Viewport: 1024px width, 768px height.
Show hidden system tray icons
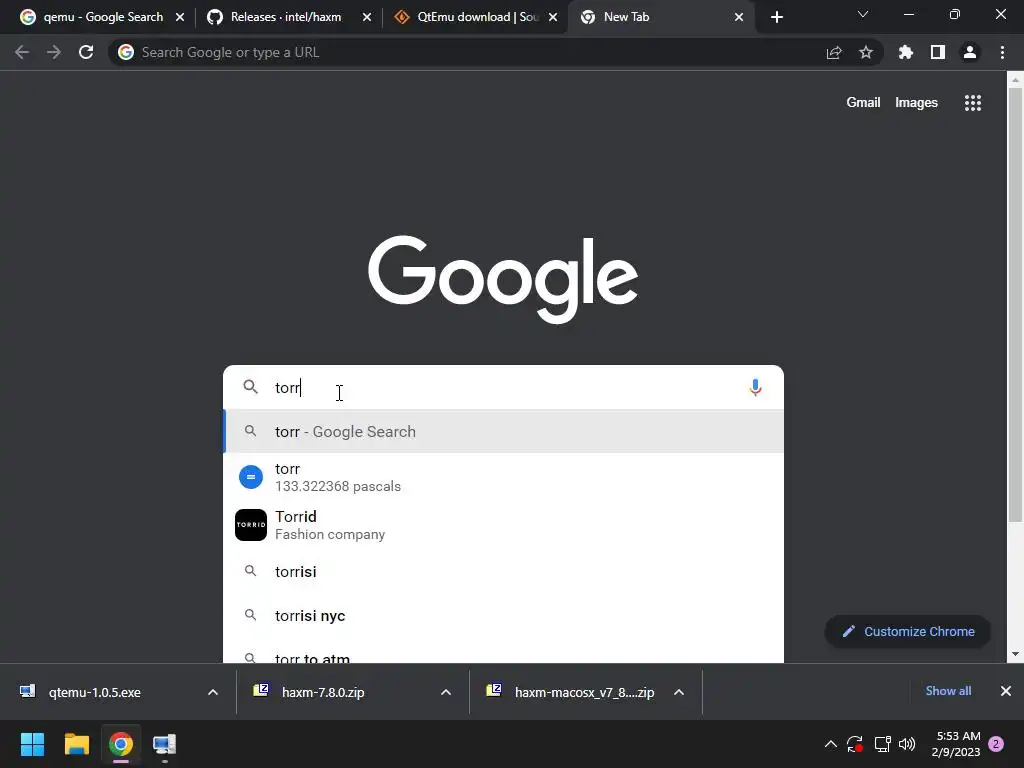pos(831,744)
